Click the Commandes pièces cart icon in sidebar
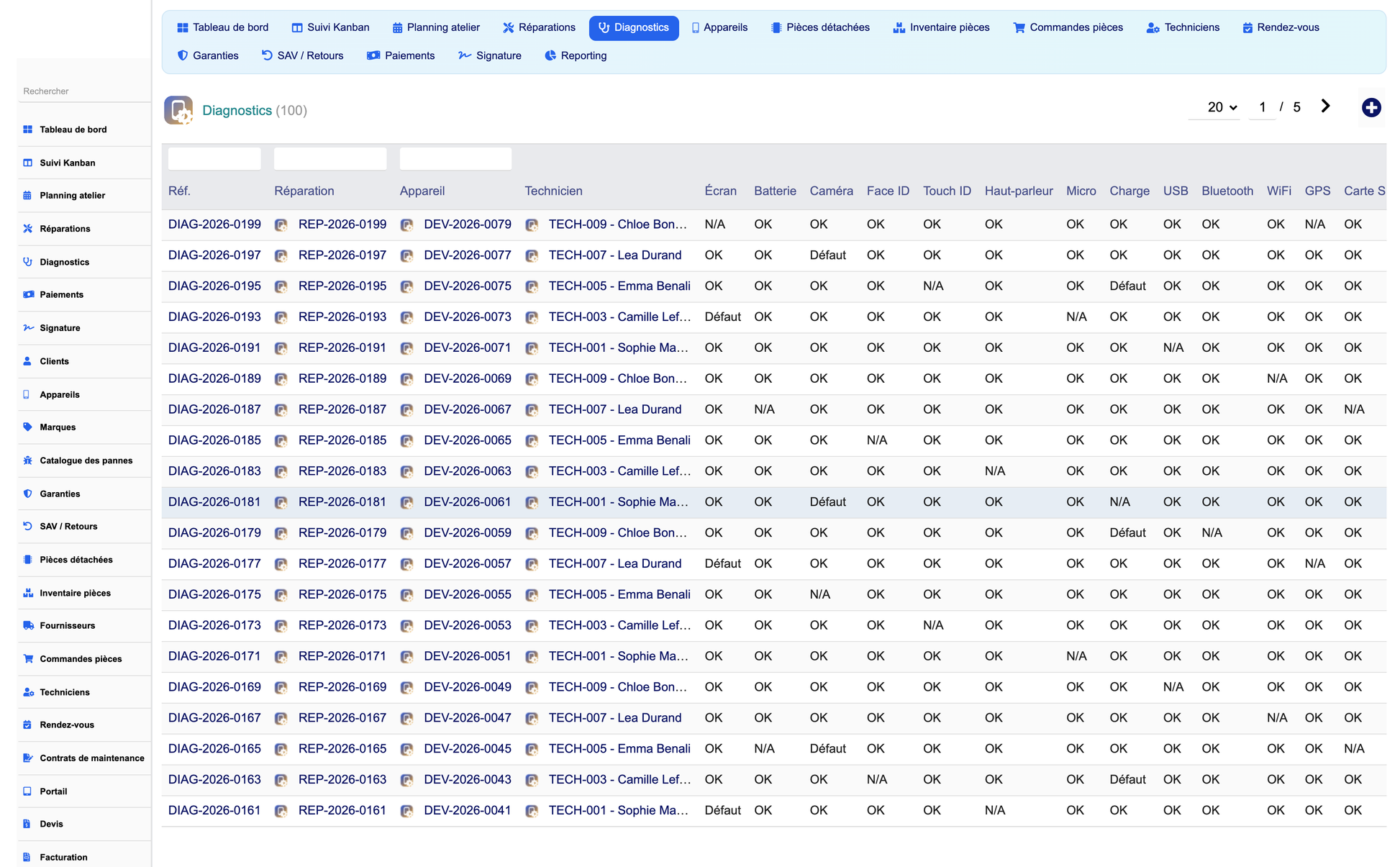 coord(28,658)
